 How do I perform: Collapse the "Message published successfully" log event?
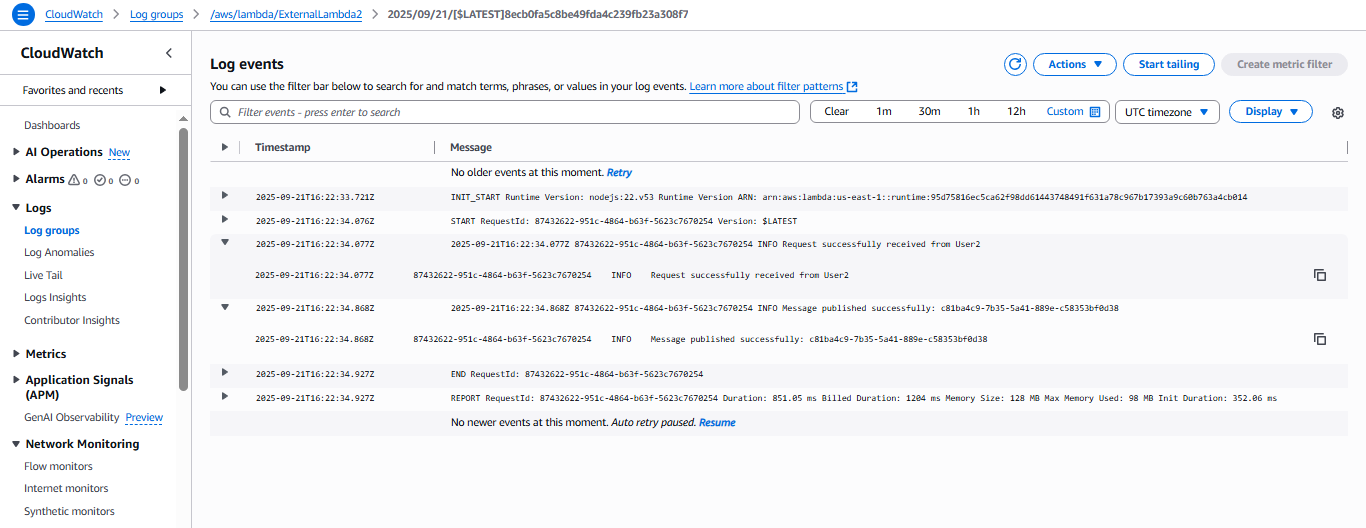click(225, 307)
